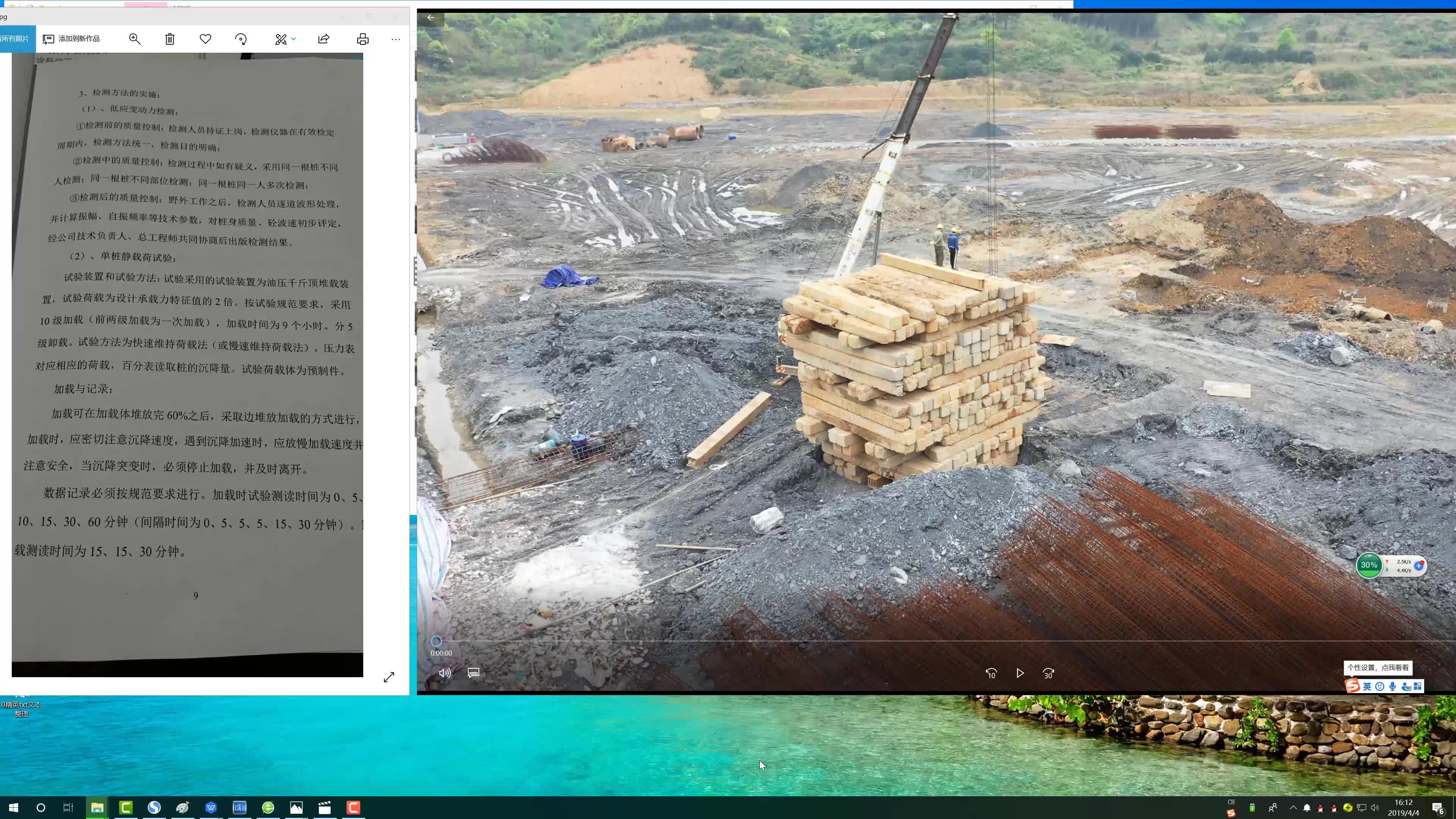Viewport: 1456px width, 819px height.
Task: Share the photo using the share icon
Action: [324, 39]
